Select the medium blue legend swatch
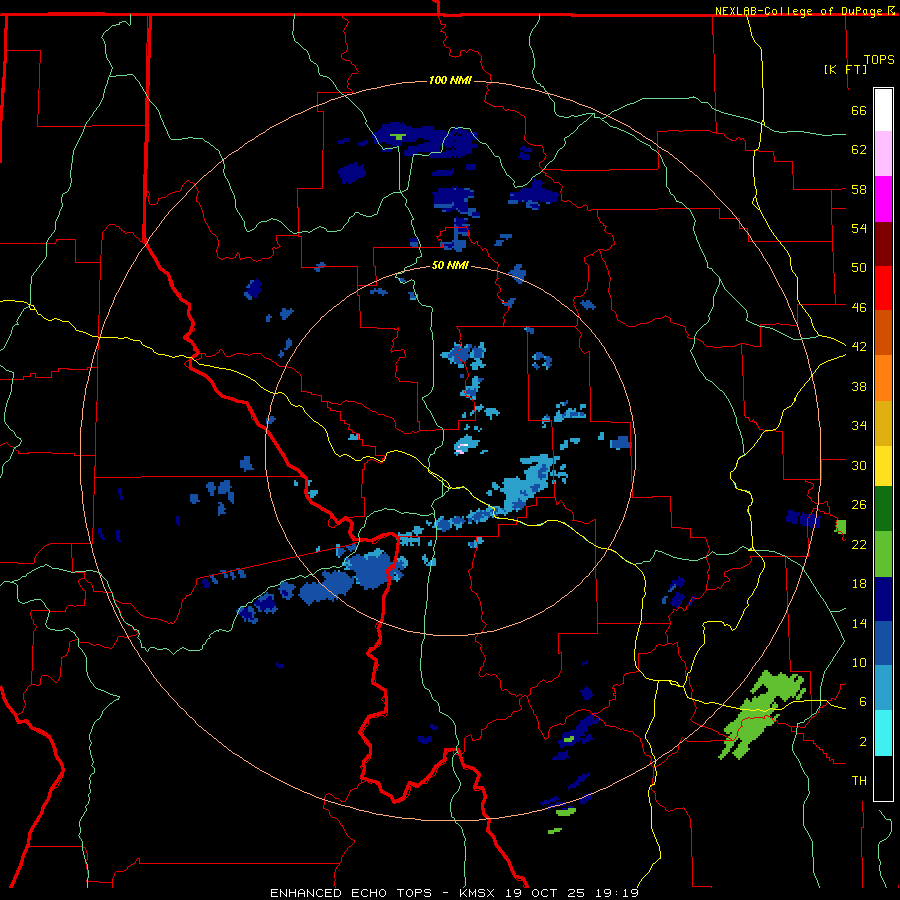The height and width of the screenshot is (900, 900). coord(883,643)
